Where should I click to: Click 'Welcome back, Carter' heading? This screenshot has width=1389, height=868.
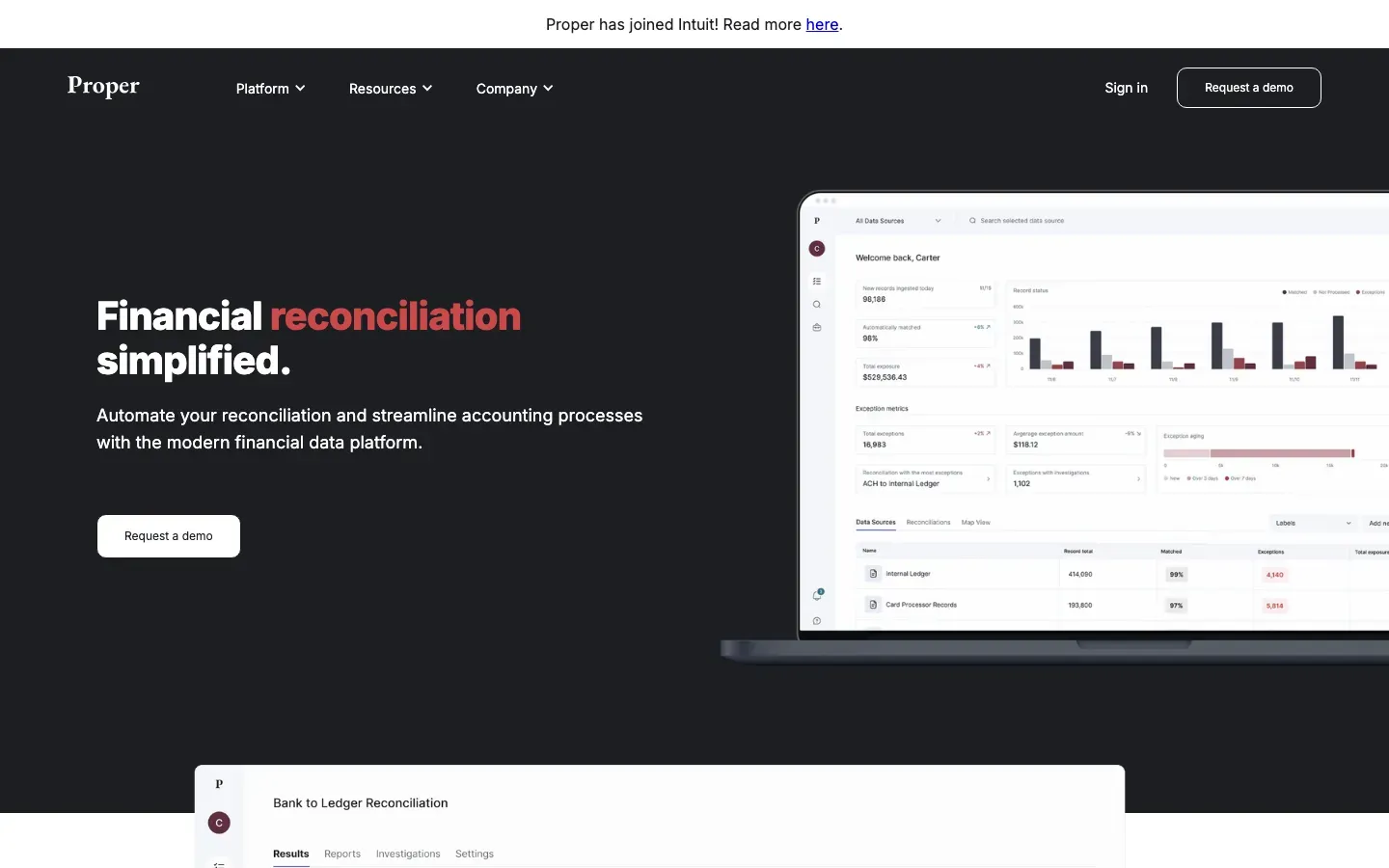click(897, 258)
